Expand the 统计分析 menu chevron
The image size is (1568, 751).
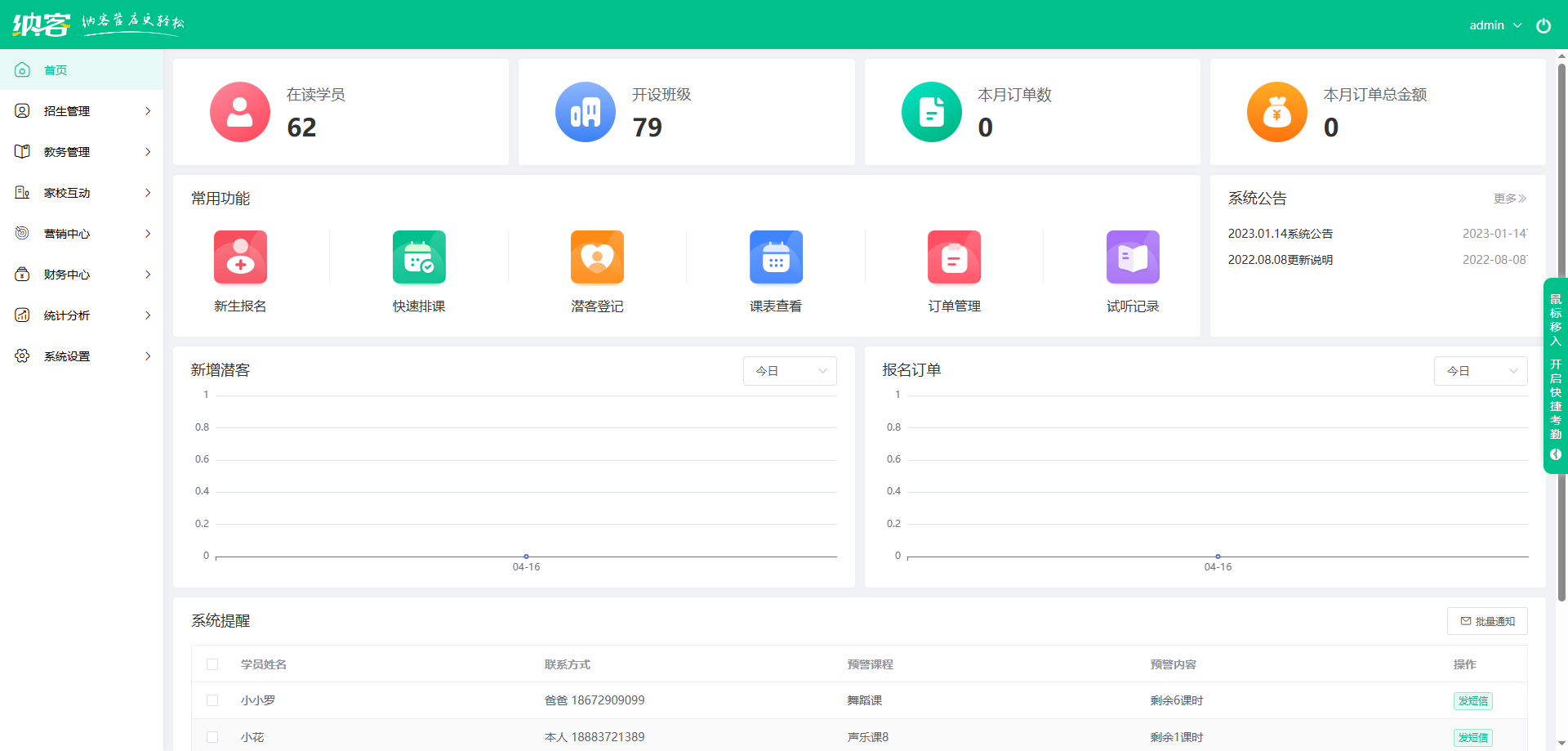pos(148,315)
